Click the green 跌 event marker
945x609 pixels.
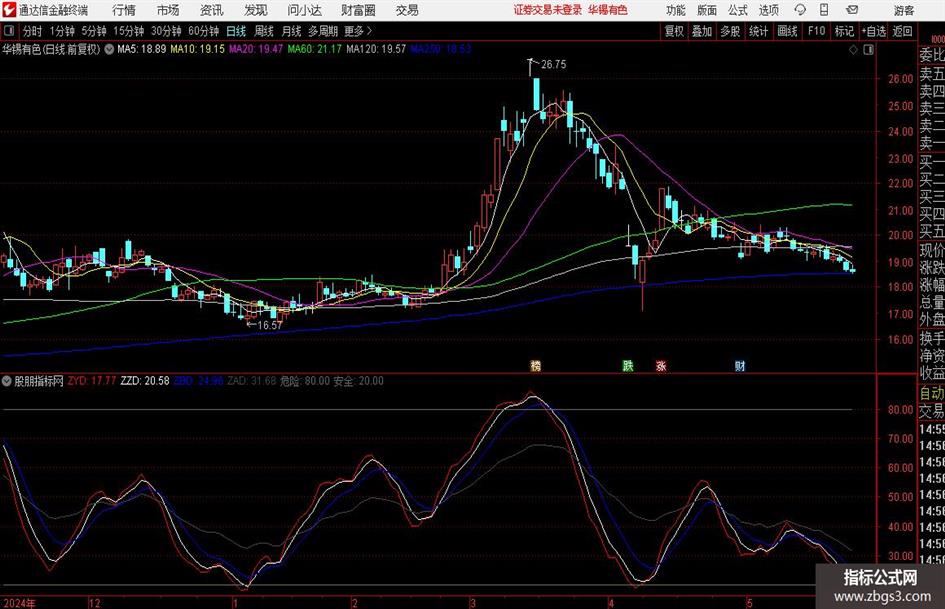point(628,365)
